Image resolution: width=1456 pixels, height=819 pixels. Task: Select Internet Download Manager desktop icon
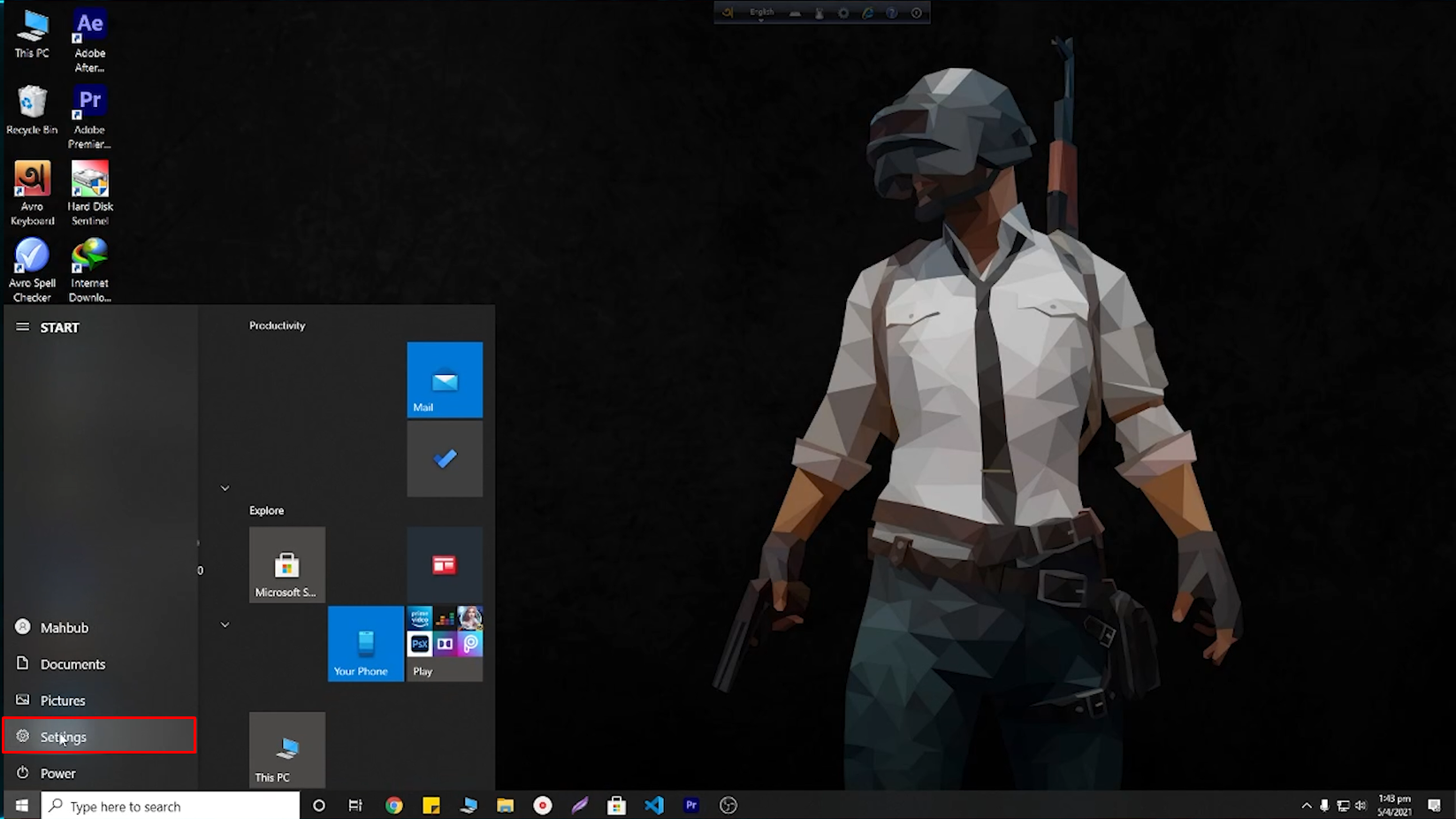(x=89, y=270)
